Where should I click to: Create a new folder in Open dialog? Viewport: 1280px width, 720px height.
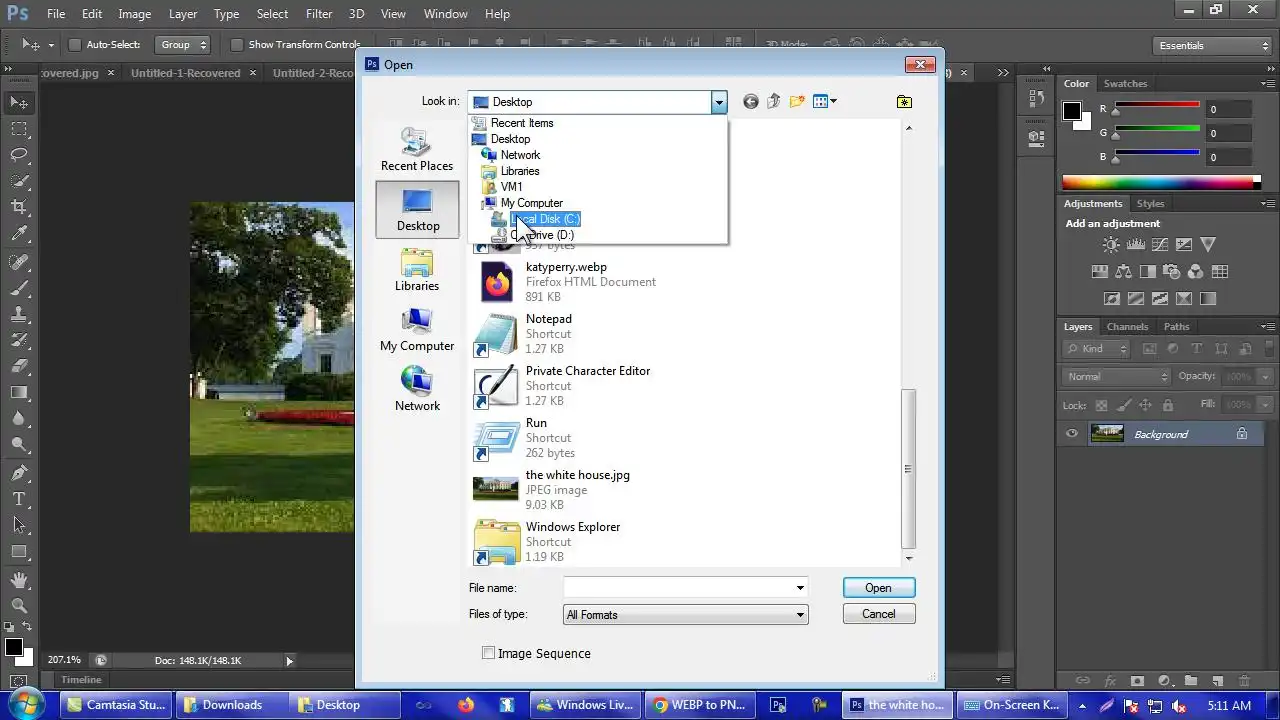pyautogui.click(x=797, y=102)
